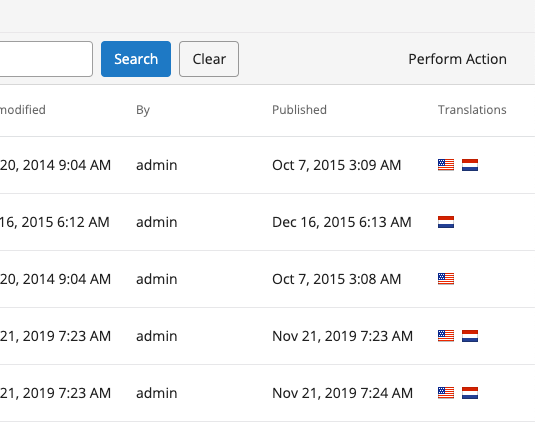Click the blue Search button
This screenshot has width=535, height=424.
tap(136, 59)
